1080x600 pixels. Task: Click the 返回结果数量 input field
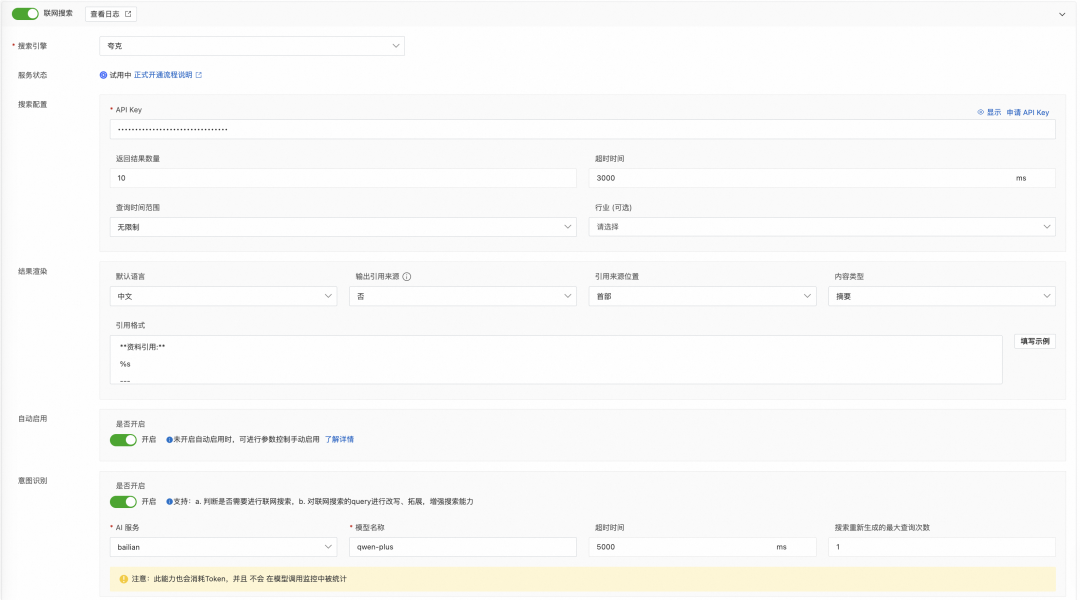pos(344,178)
